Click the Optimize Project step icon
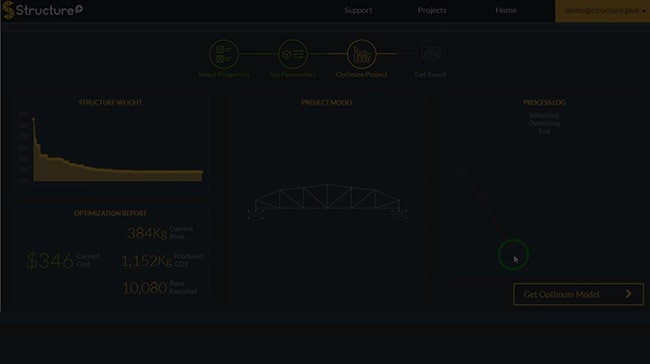 pyautogui.click(x=361, y=54)
